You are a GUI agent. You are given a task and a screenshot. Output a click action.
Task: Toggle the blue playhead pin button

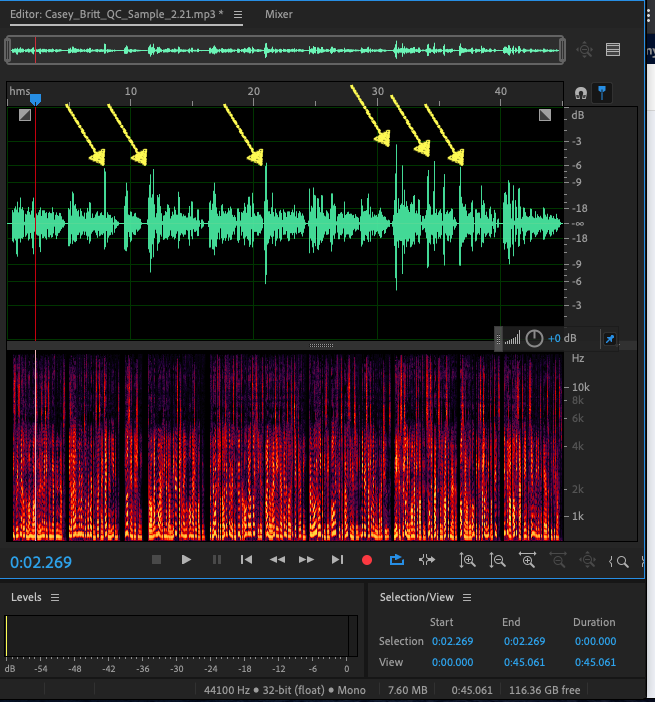pyautogui.click(x=601, y=92)
